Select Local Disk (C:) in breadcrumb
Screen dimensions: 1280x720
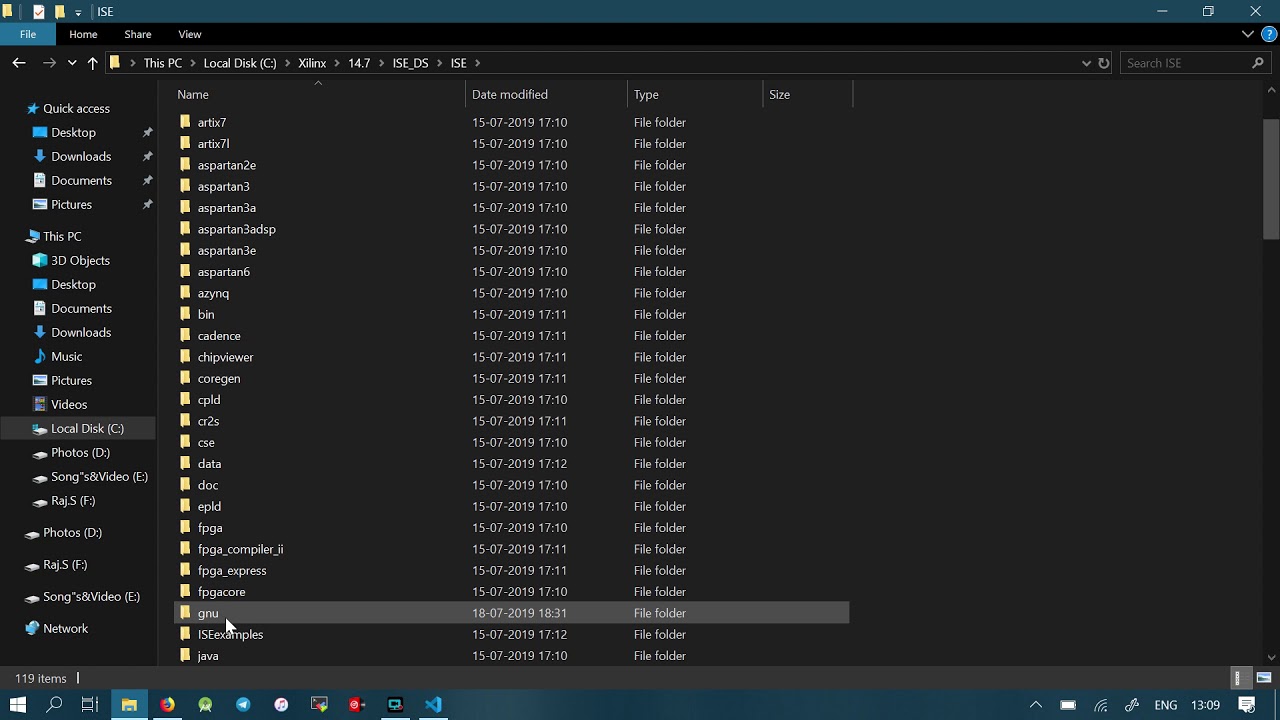coord(240,63)
